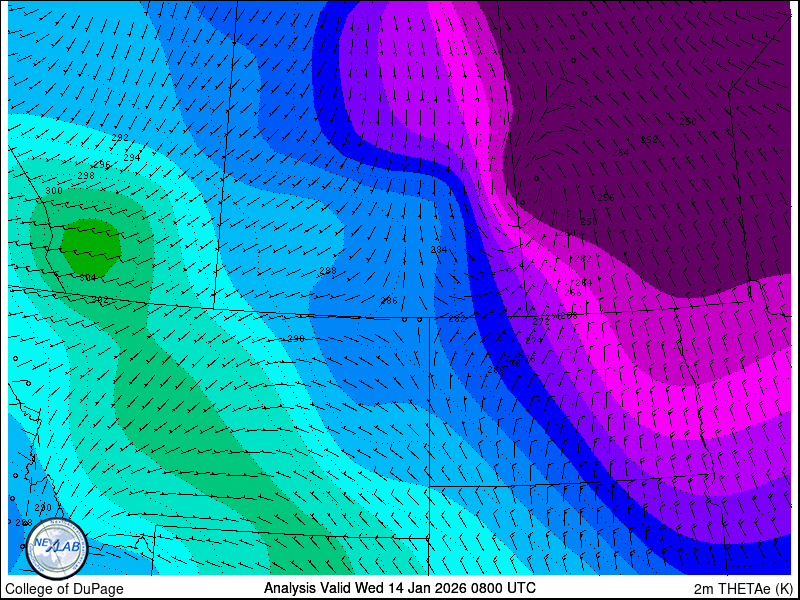800x600 pixels.
Task: Click the 256 contour label
Action: [x=606, y=197]
